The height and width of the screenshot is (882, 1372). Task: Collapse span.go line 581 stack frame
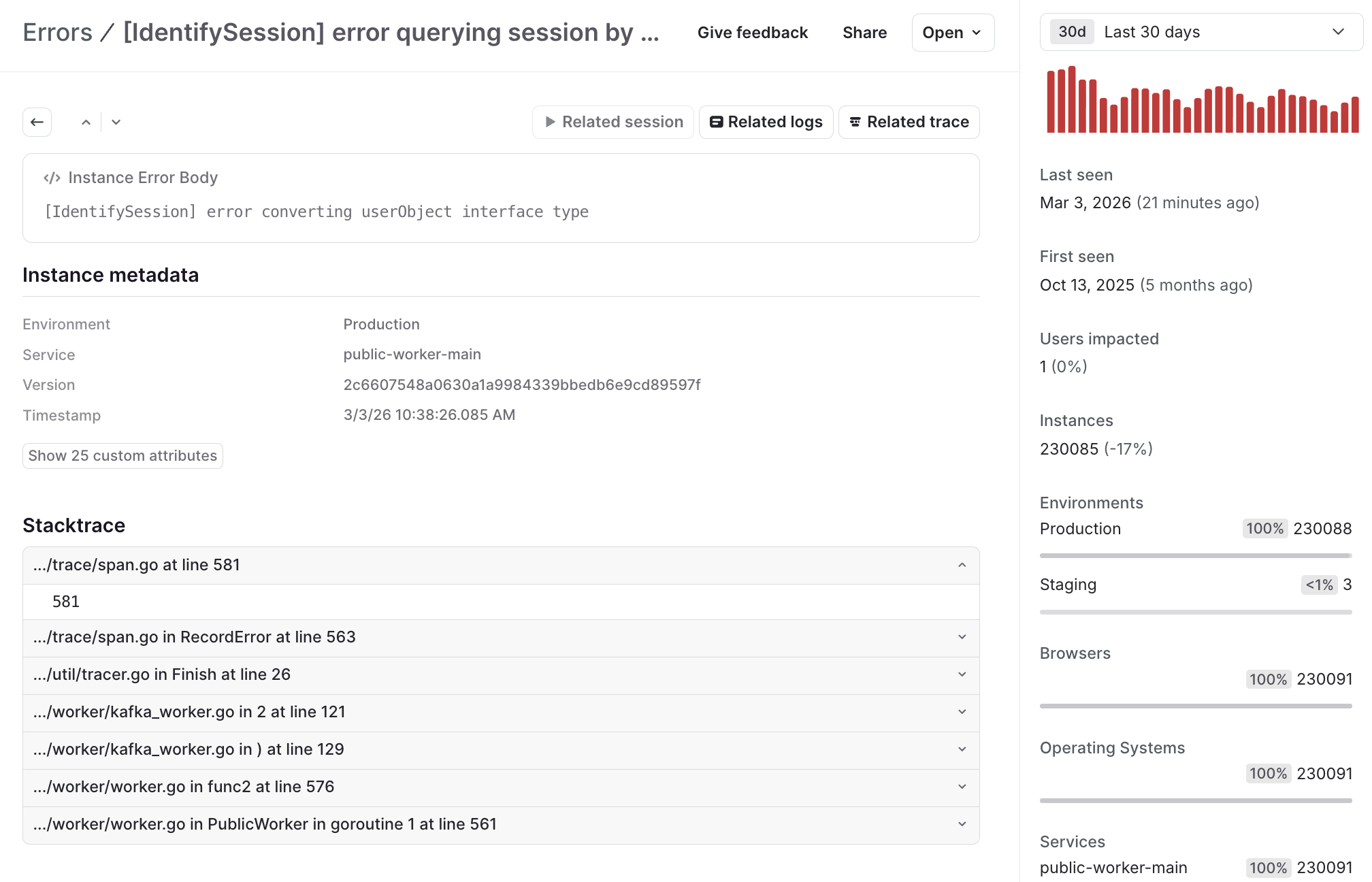point(962,565)
